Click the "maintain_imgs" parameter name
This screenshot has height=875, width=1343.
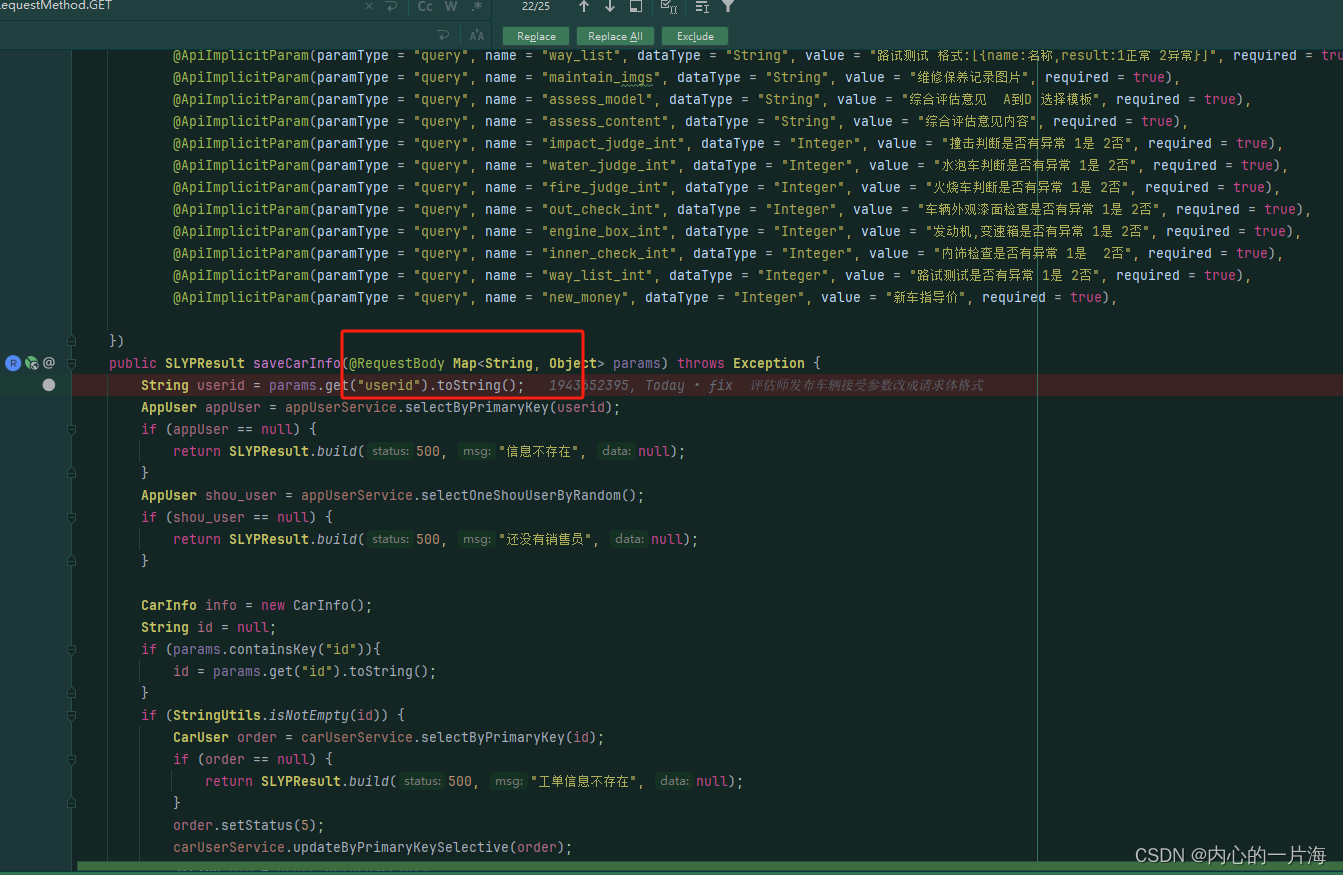pyautogui.click(x=600, y=77)
